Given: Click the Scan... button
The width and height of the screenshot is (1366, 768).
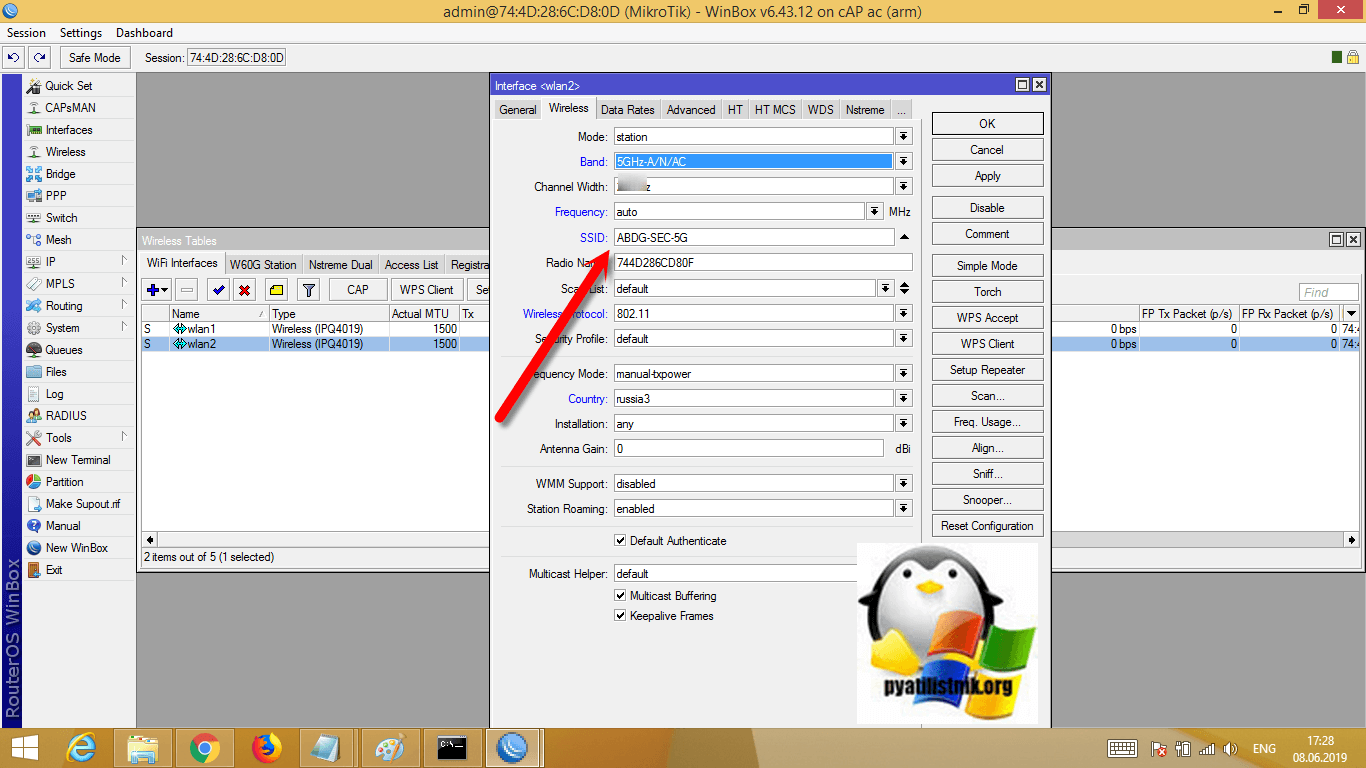Looking at the screenshot, I should click(x=987, y=396).
